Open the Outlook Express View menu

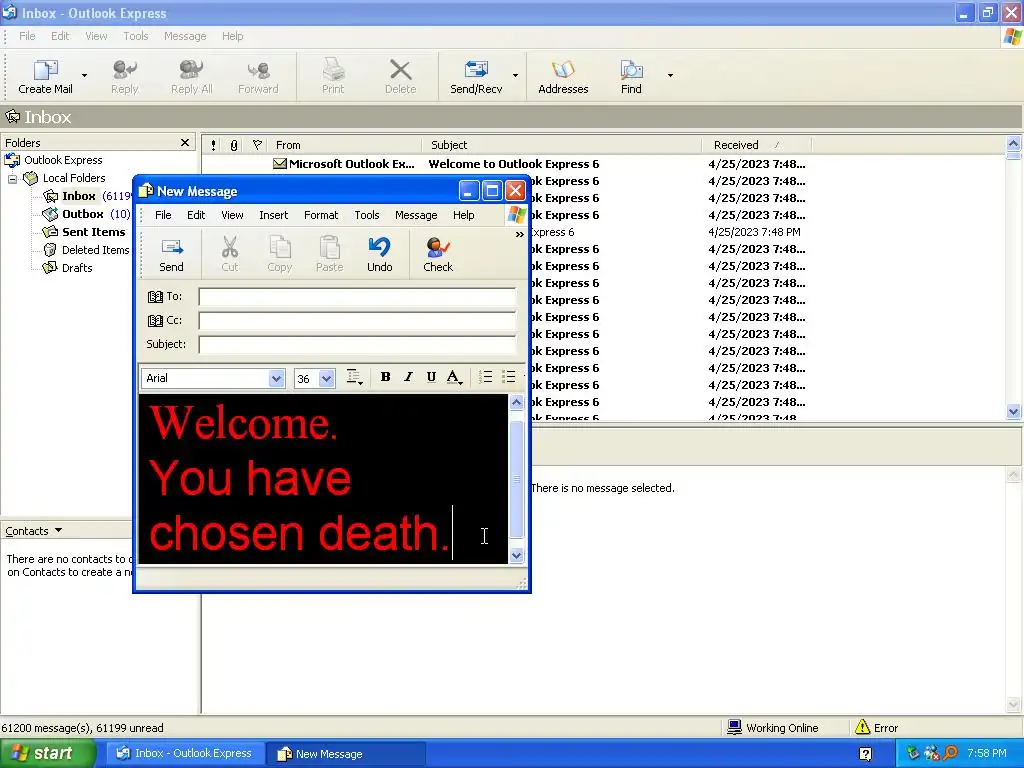(96, 36)
